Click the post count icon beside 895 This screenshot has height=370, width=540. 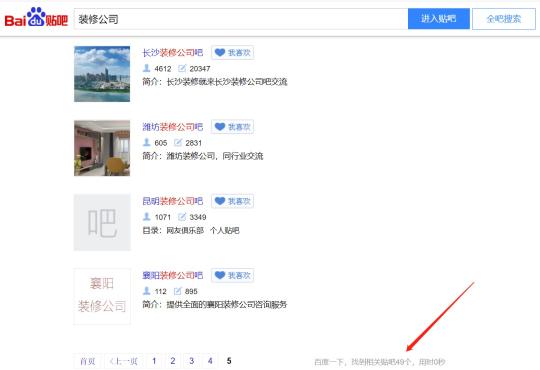177,291
